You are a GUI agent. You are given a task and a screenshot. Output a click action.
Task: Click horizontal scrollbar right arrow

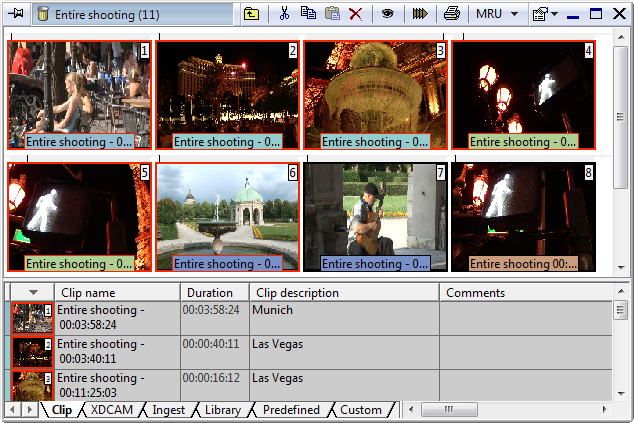pos(604,409)
